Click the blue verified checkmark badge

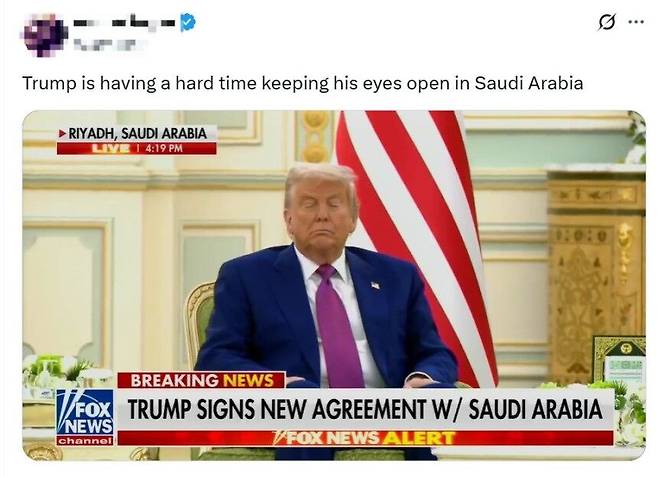[188, 22]
